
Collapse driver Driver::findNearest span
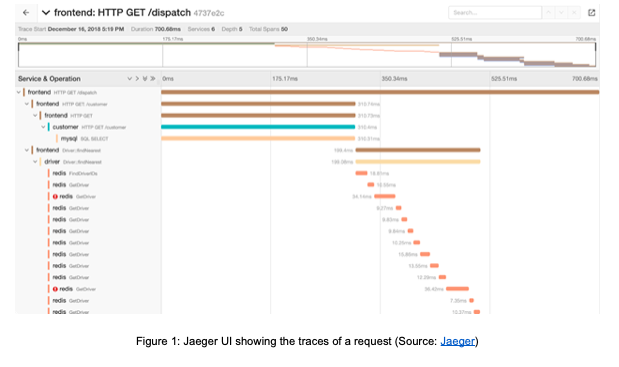click(x=35, y=162)
